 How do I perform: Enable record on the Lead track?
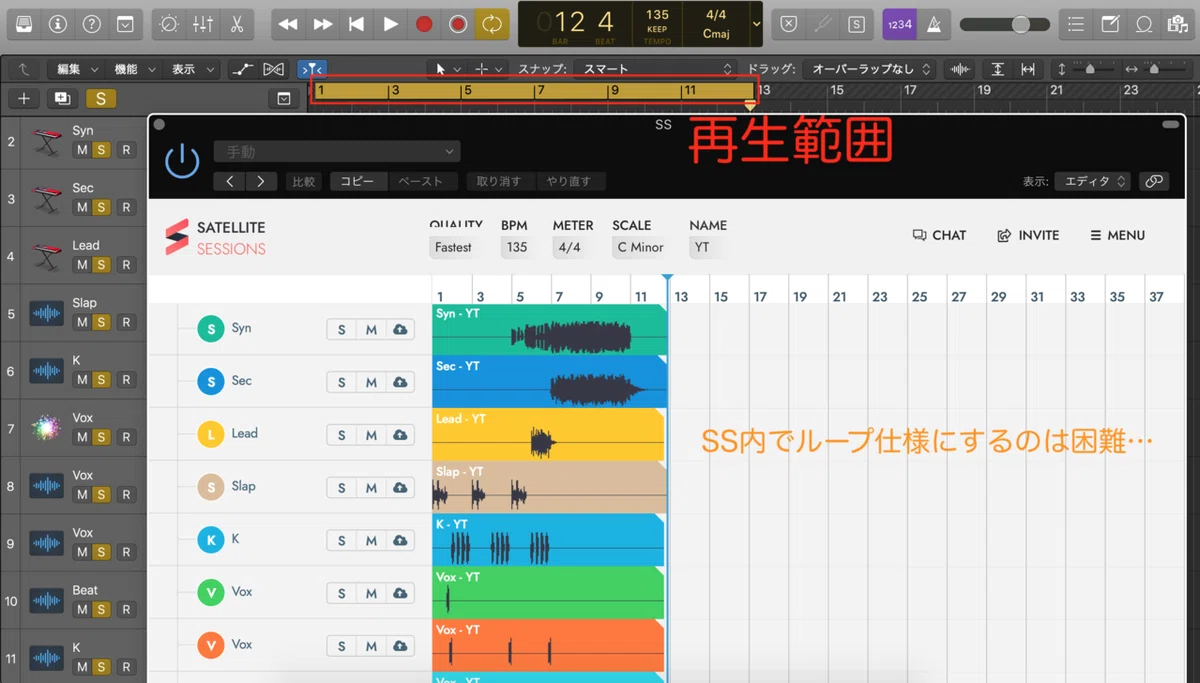click(126, 264)
